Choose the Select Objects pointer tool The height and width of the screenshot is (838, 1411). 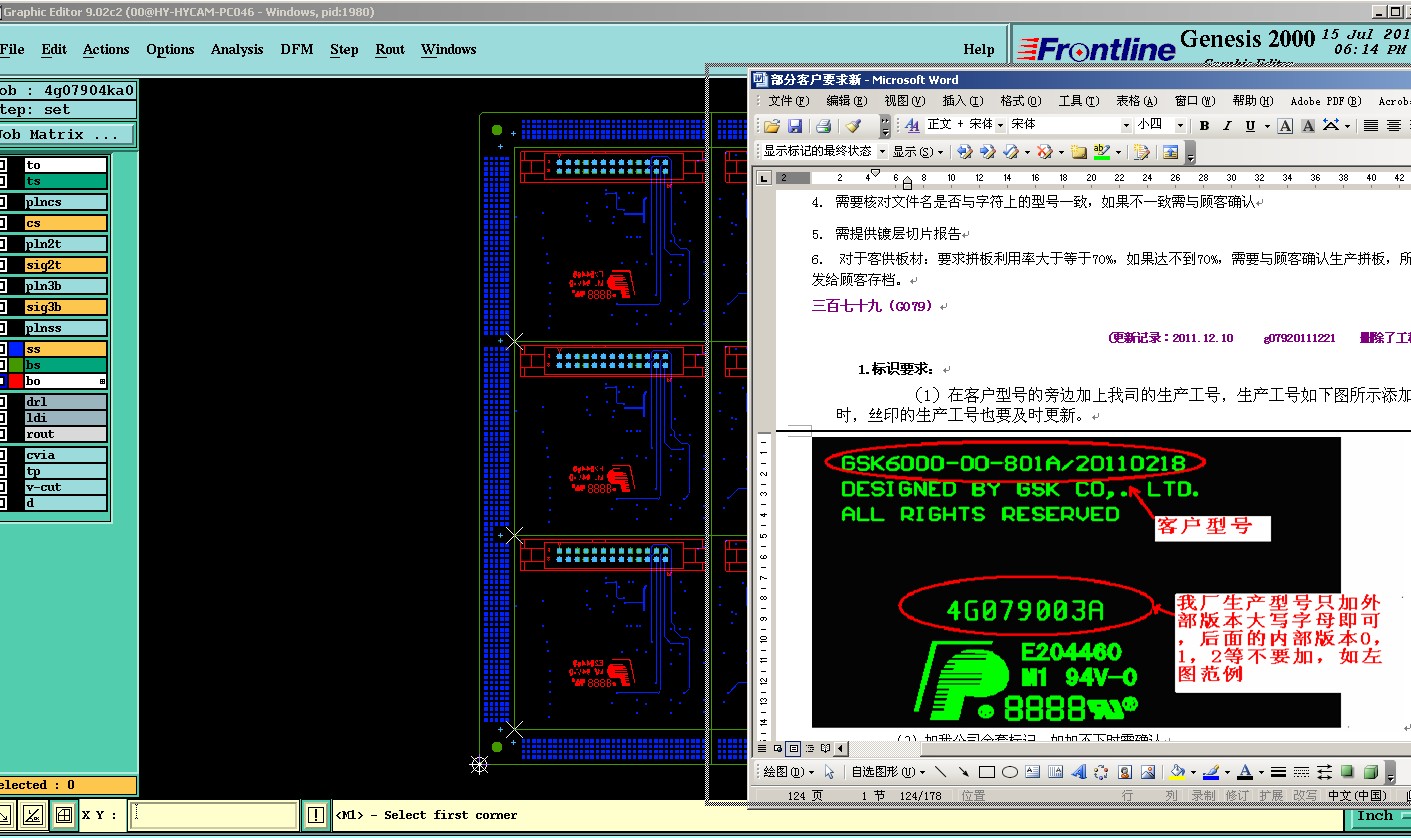pos(829,772)
